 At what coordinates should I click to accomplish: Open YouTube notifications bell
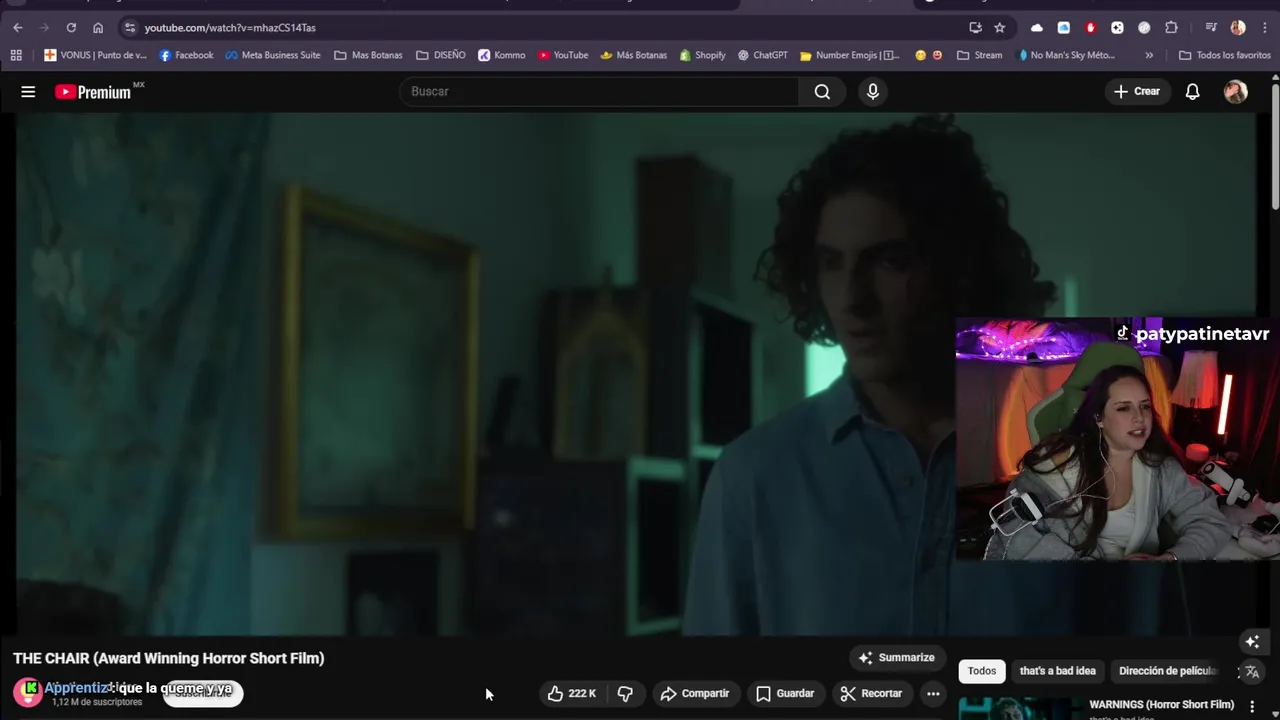pyautogui.click(x=1192, y=91)
